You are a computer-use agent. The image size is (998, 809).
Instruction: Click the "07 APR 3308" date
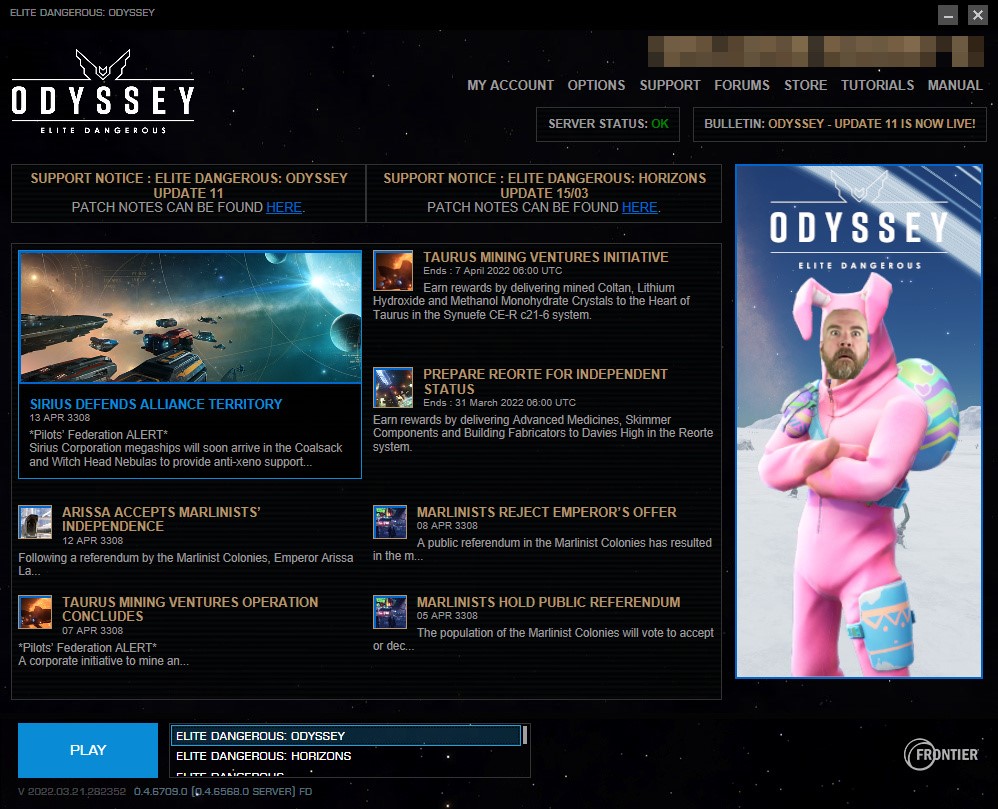click(92, 630)
